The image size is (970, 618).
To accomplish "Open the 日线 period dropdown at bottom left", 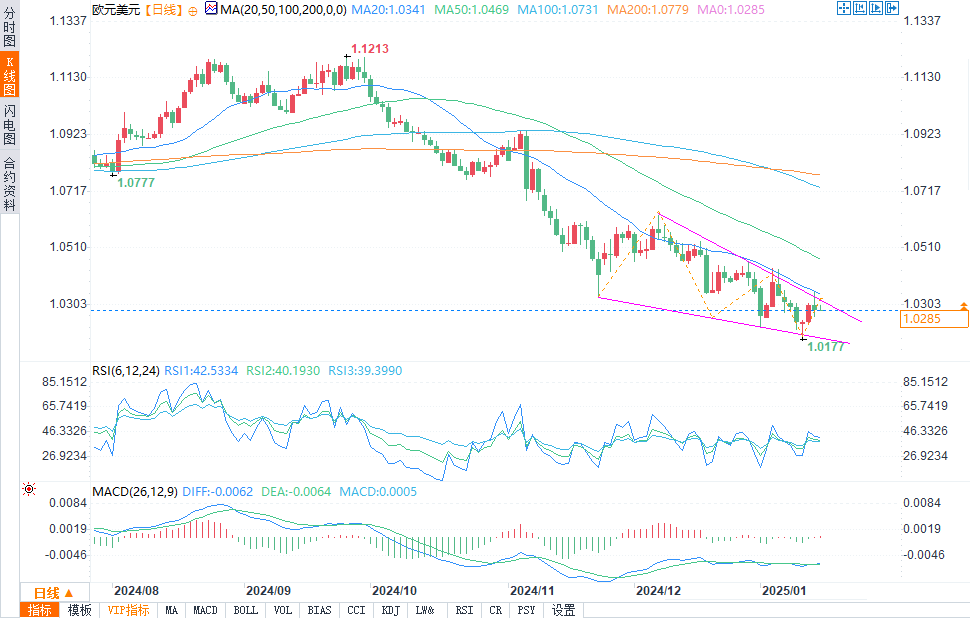I will [54, 592].
